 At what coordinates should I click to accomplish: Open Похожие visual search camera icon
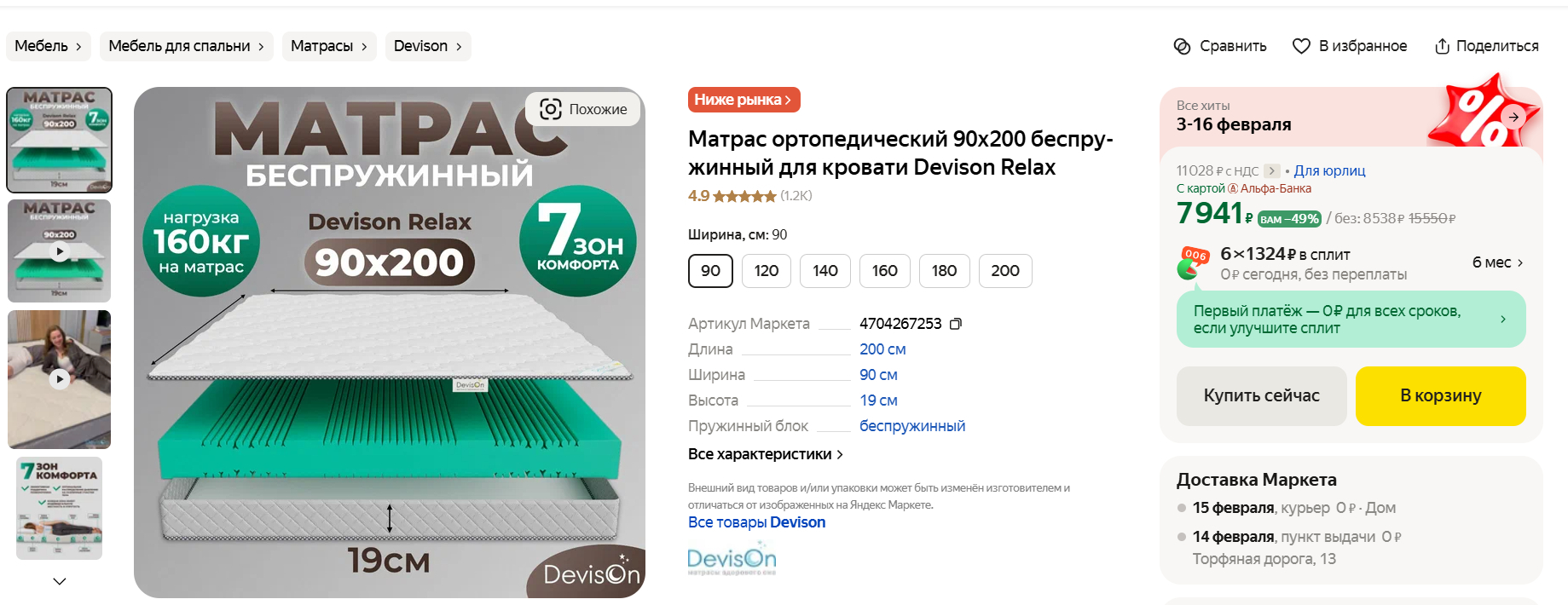click(x=551, y=109)
